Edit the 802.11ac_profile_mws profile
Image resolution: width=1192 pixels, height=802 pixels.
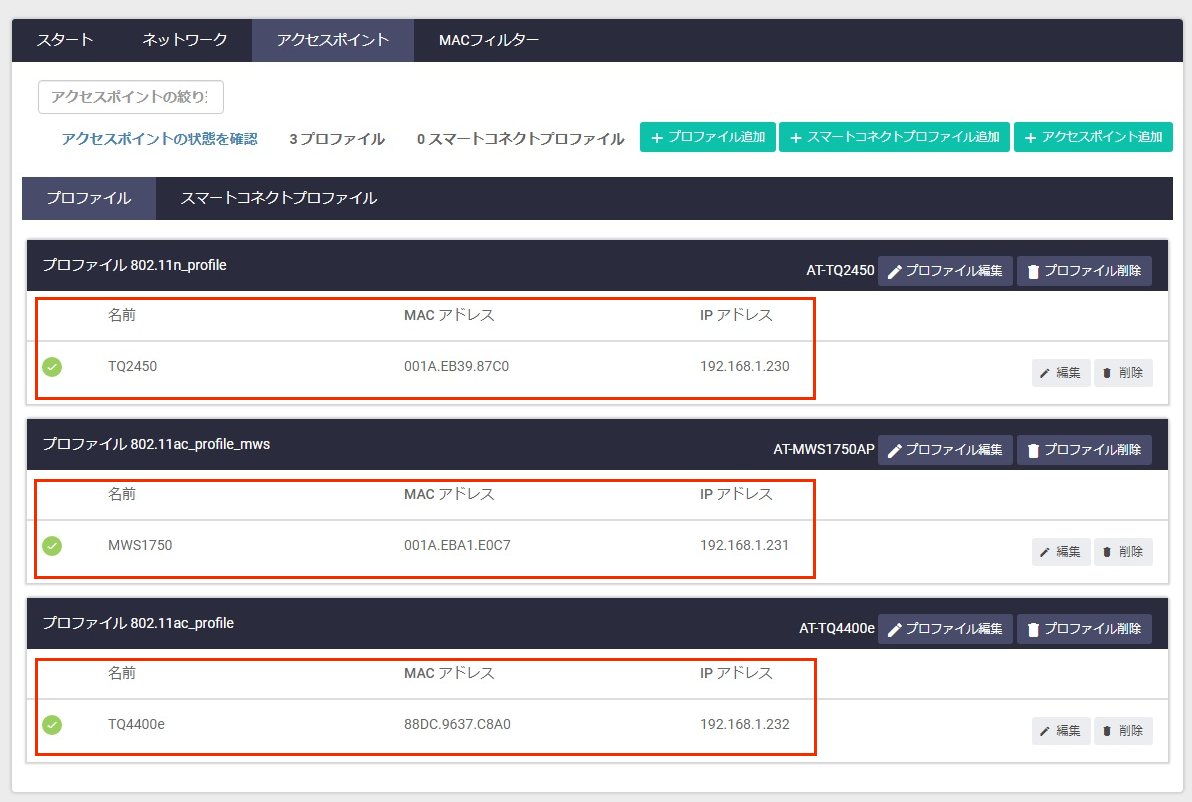tap(945, 449)
